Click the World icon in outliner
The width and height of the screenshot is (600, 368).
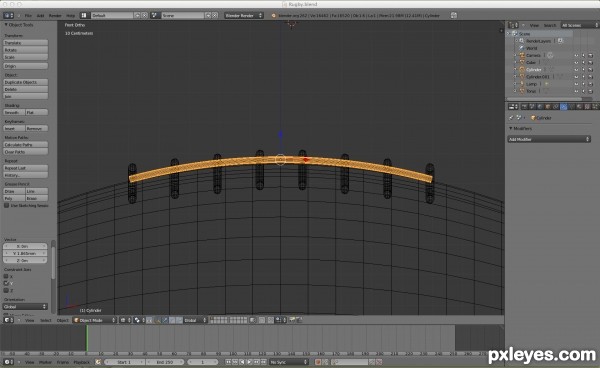[522, 48]
